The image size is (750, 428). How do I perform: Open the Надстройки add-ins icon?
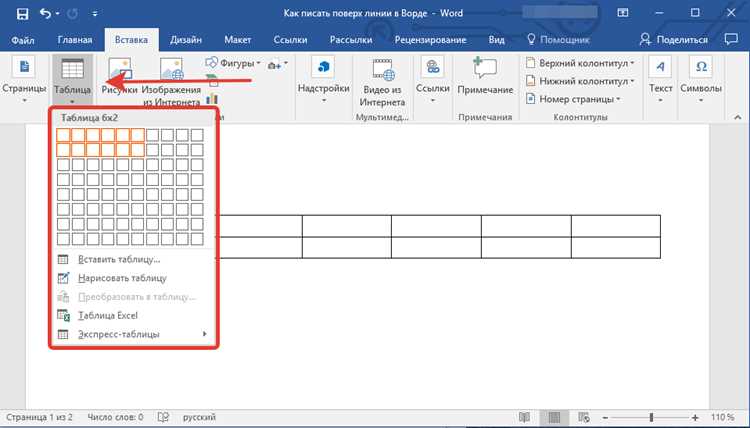[323, 67]
